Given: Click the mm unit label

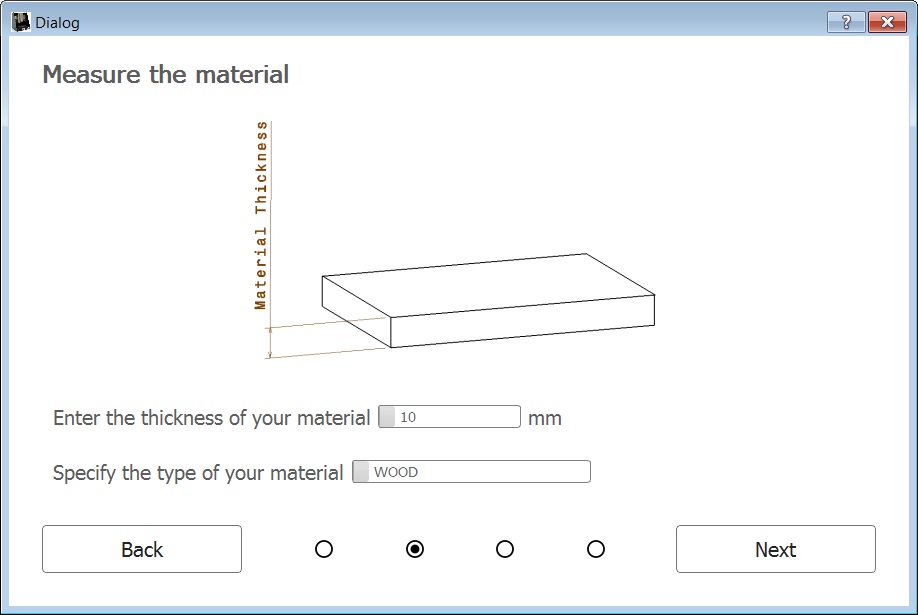Looking at the screenshot, I should pyautogui.click(x=544, y=418).
